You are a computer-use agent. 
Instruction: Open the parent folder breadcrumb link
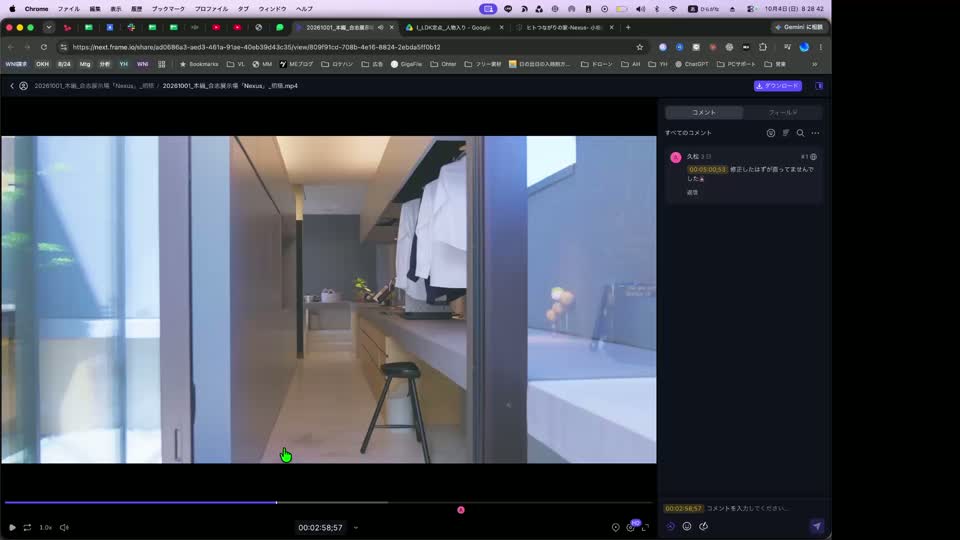tap(94, 86)
